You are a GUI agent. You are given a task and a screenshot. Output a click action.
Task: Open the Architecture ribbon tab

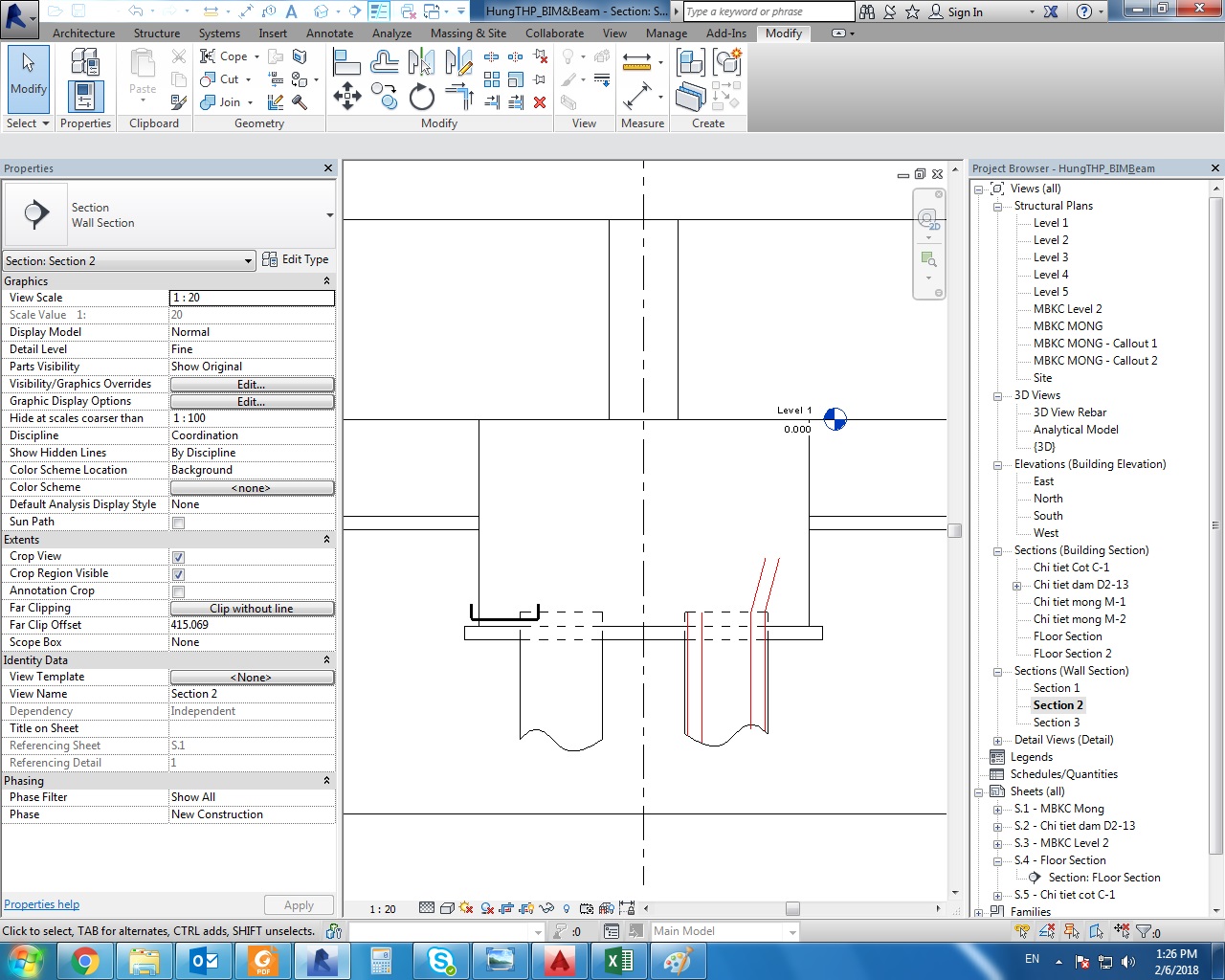pos(83,33)
